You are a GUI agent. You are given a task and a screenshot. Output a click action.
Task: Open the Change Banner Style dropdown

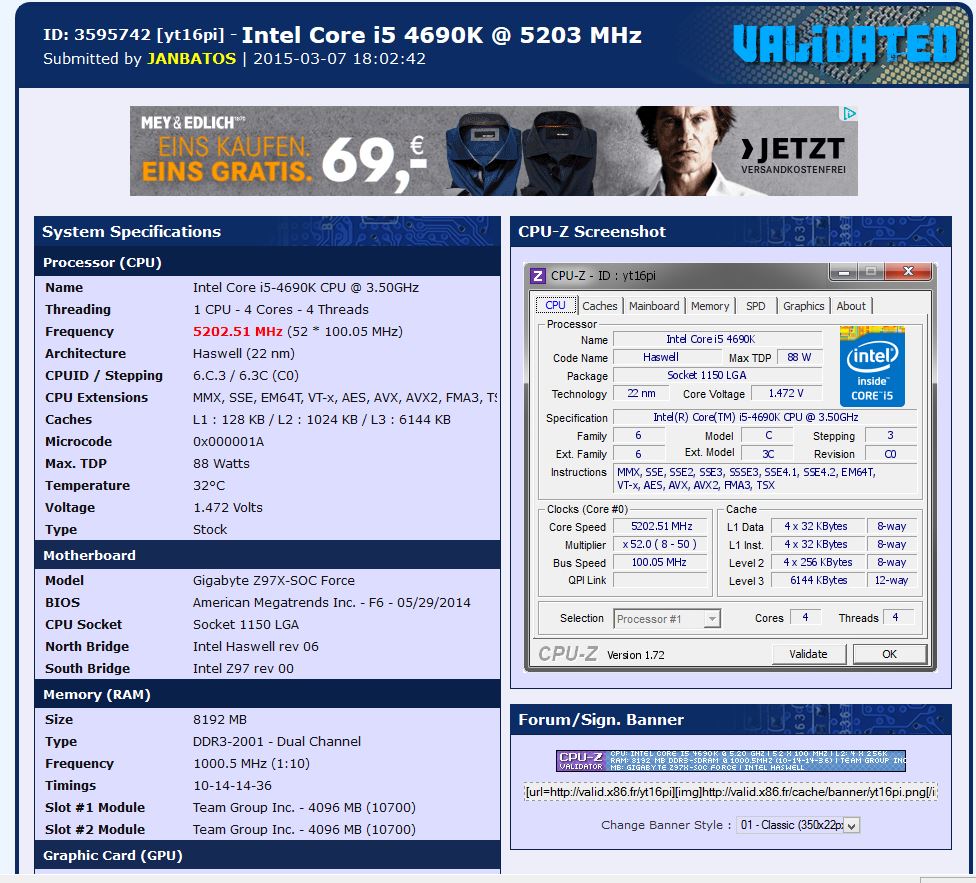click(798, 825)
